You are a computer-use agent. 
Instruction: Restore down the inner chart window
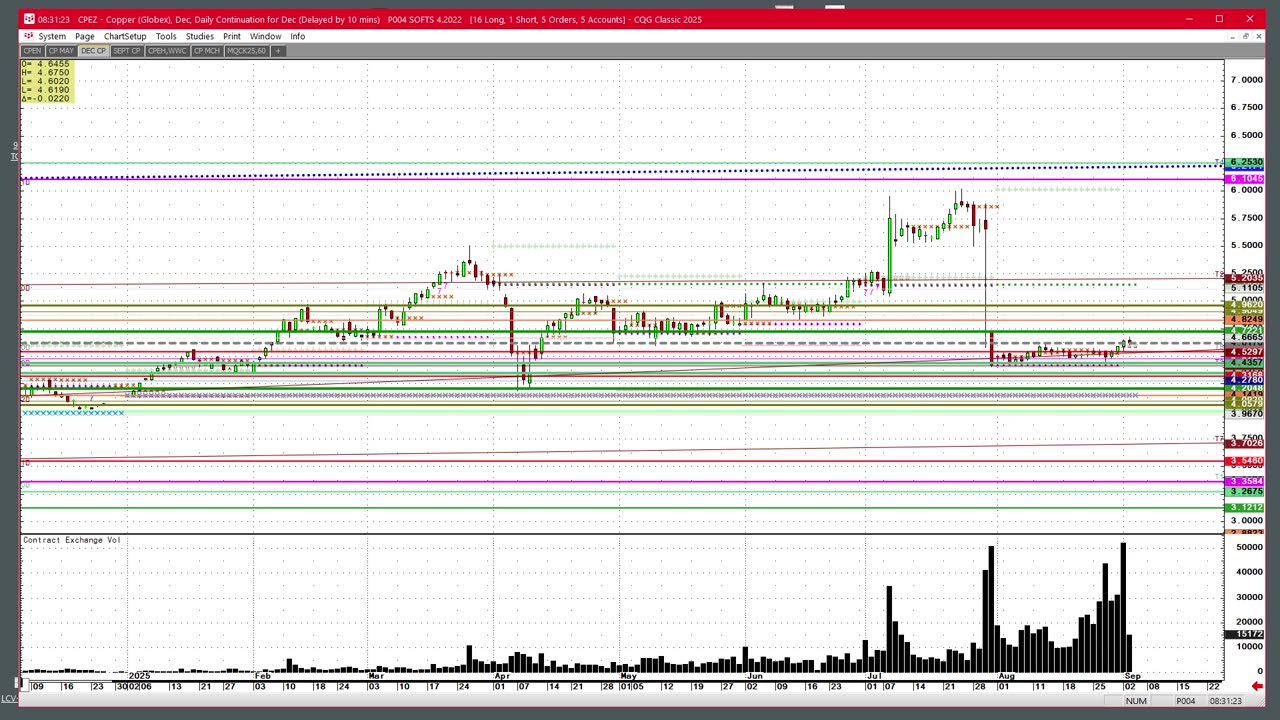[x=1245, y=36]
